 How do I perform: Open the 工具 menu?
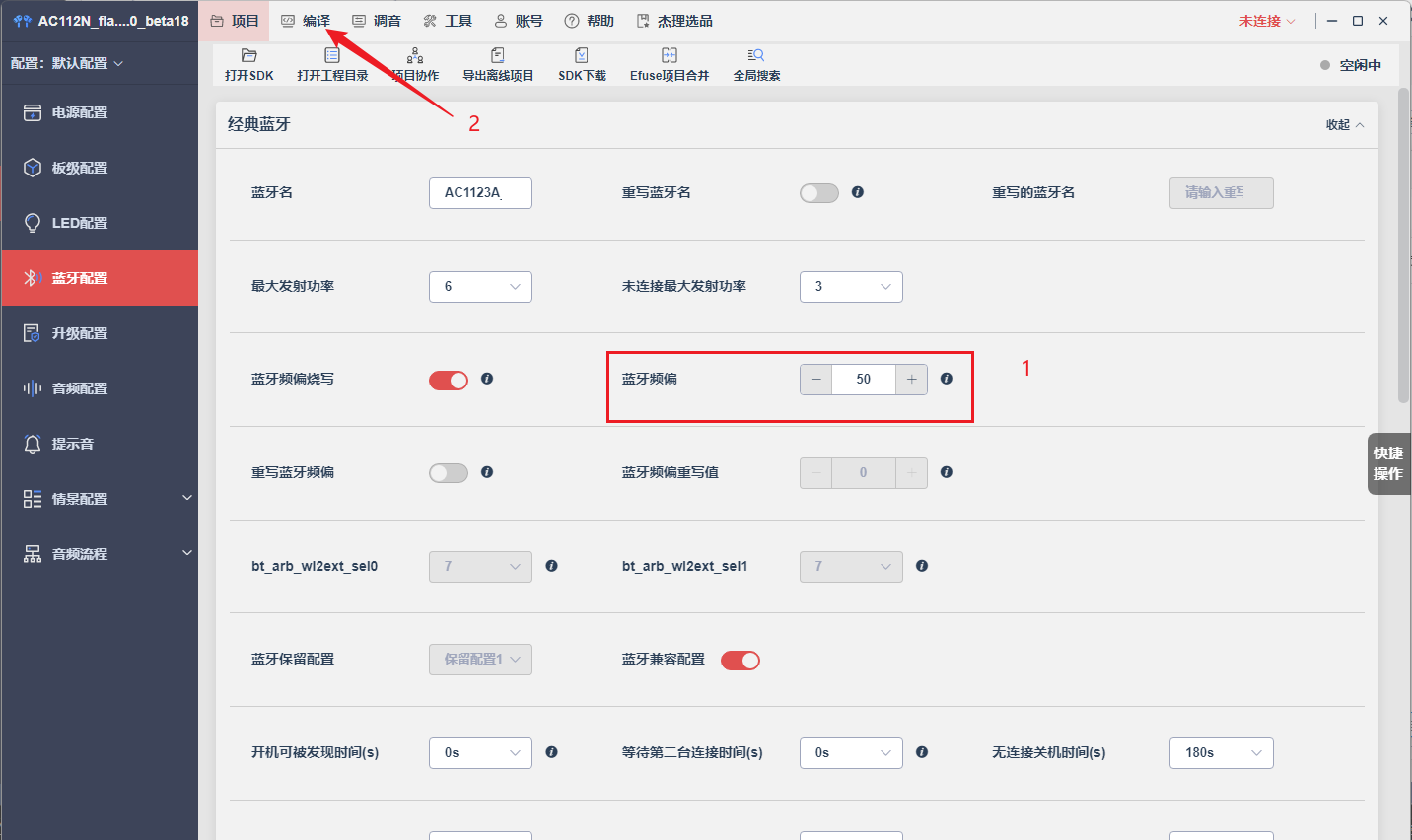click(448, 21)
